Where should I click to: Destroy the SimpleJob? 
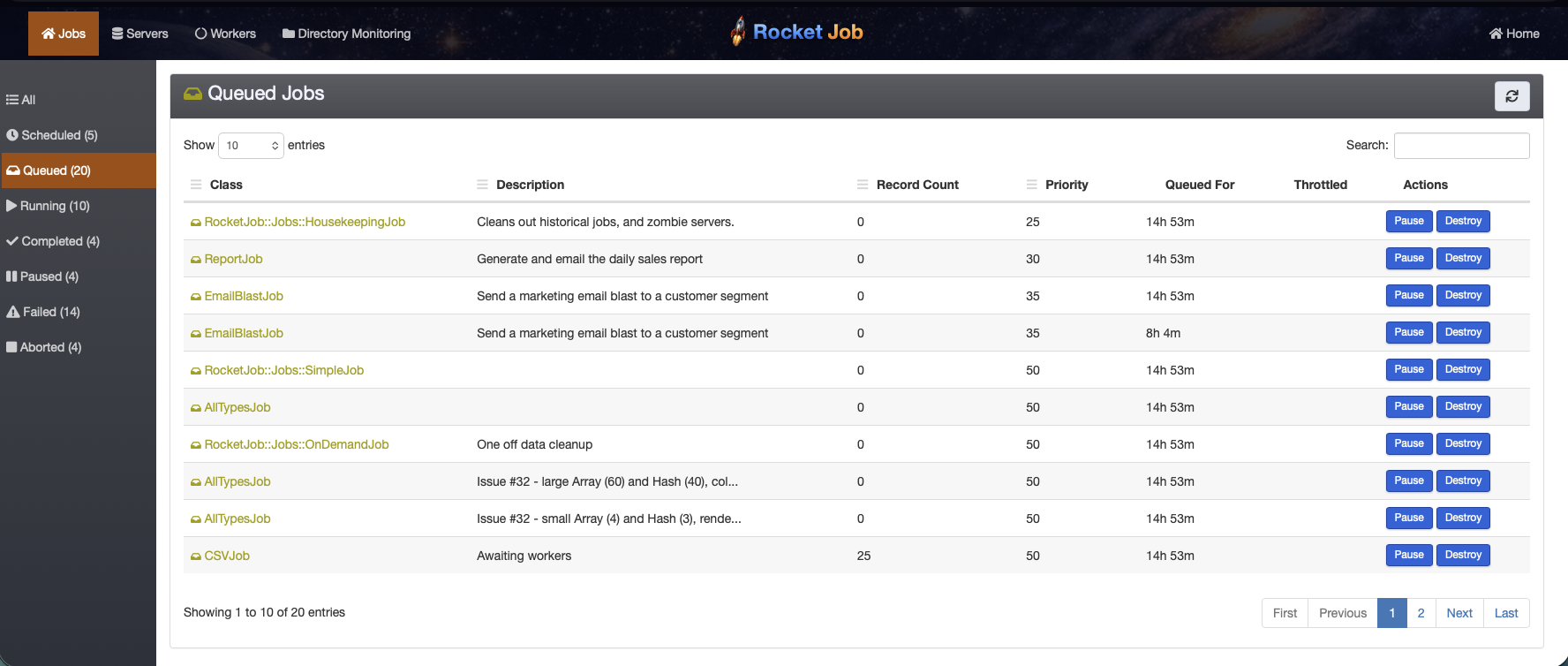(x=1463, y=369)
